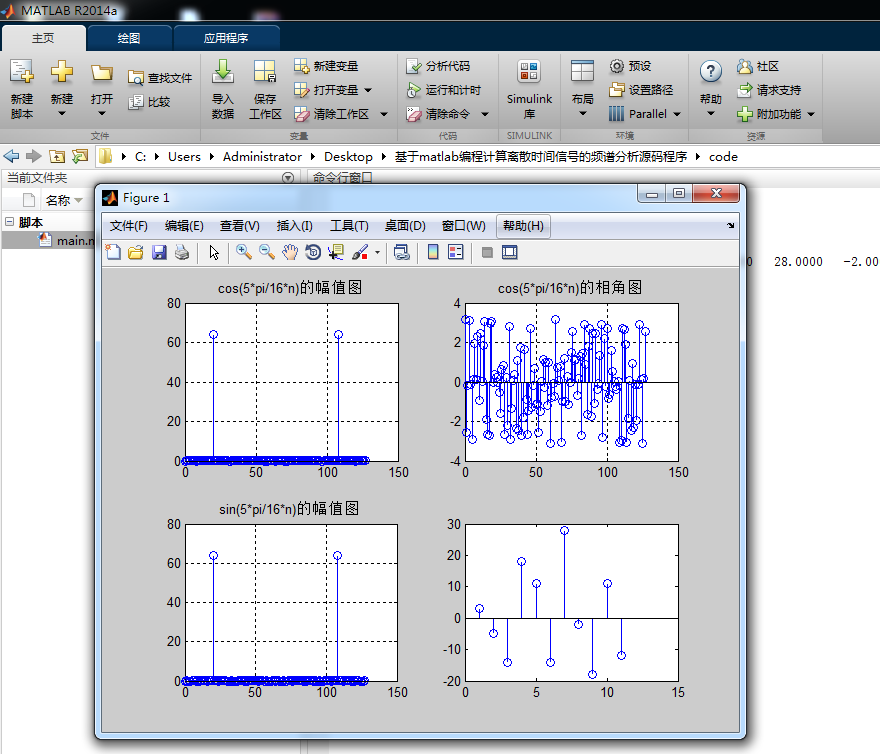Click Find Files (查找文件)
Screen dimensions: 880x754
(x=160, y=77)
